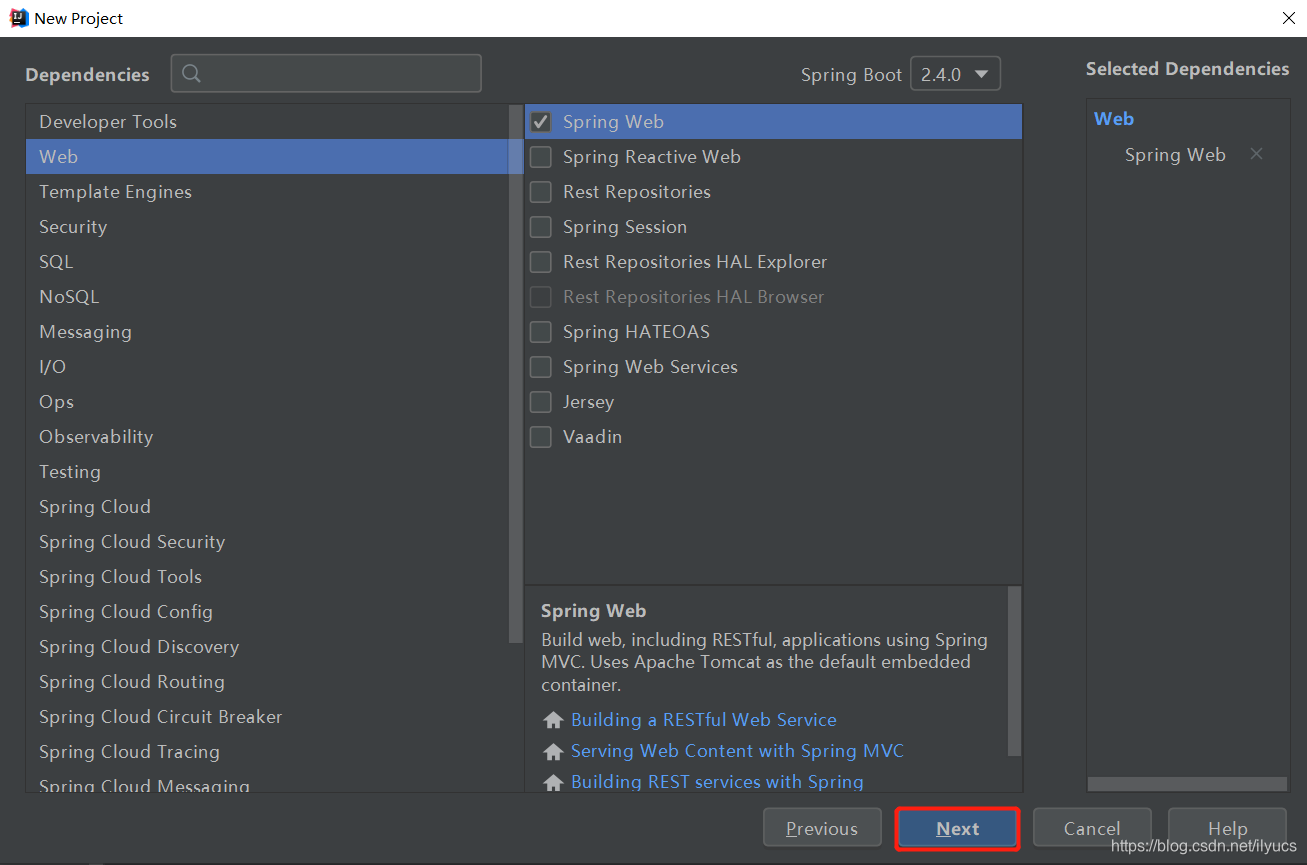Select the Web category
This screenshot has width=1307, height=865.
[268, 157]
